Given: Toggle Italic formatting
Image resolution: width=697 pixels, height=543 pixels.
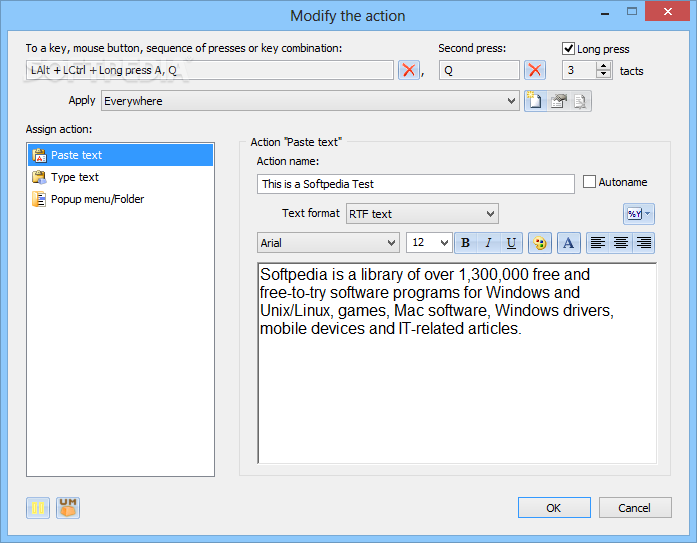Looking at the screenshot, I should click(x=489, y=243).
